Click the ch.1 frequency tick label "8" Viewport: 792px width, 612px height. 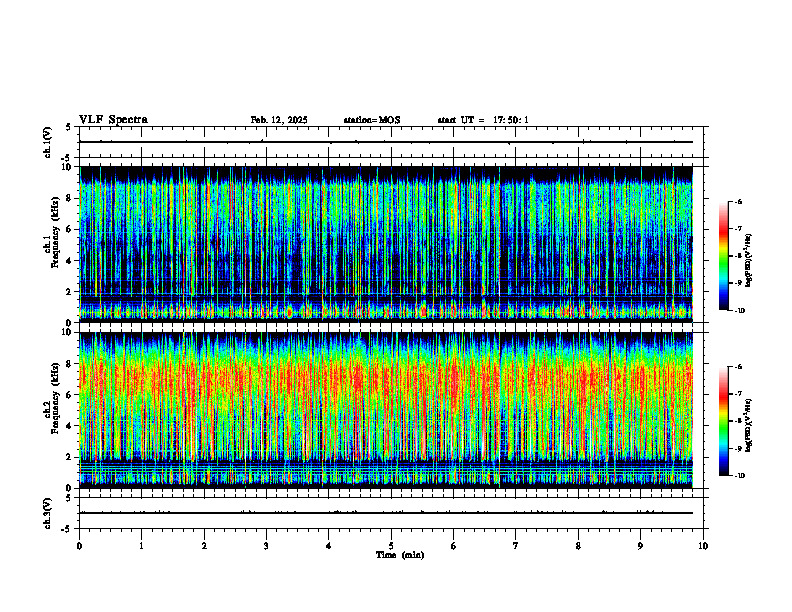(70, 198)
